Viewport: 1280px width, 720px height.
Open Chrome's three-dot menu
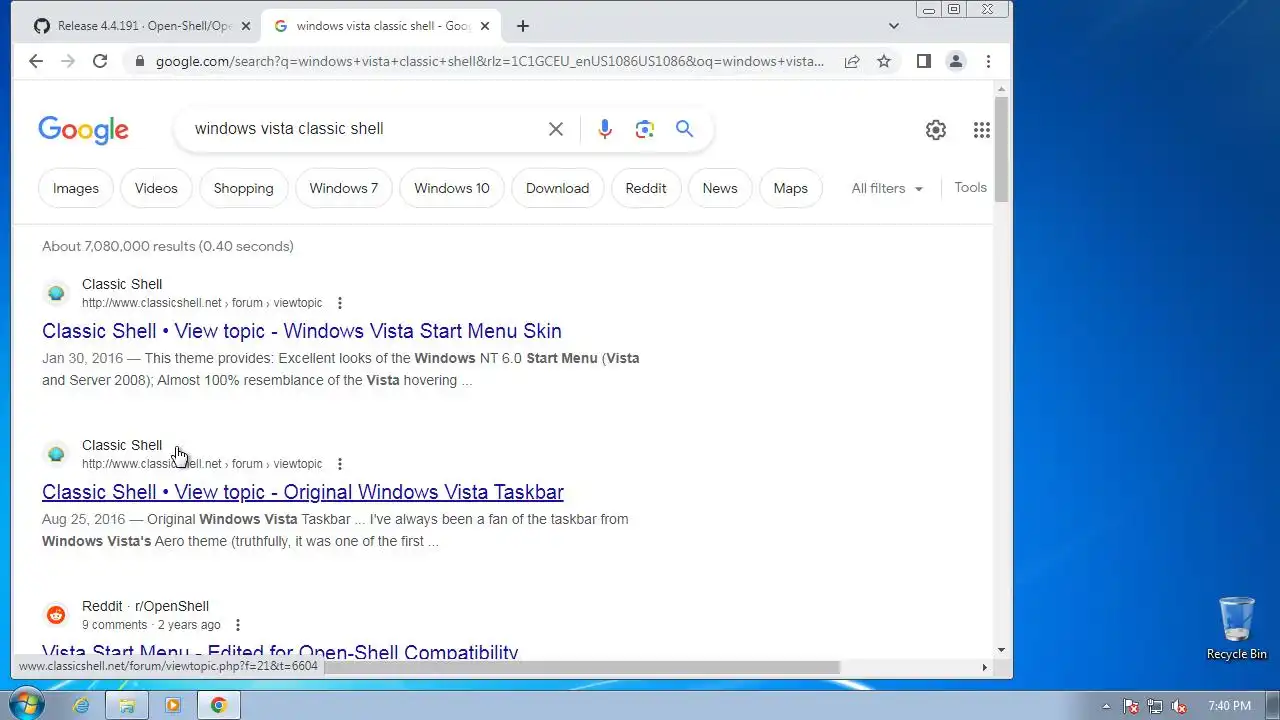pyautogui.click(x=988, y=61)
